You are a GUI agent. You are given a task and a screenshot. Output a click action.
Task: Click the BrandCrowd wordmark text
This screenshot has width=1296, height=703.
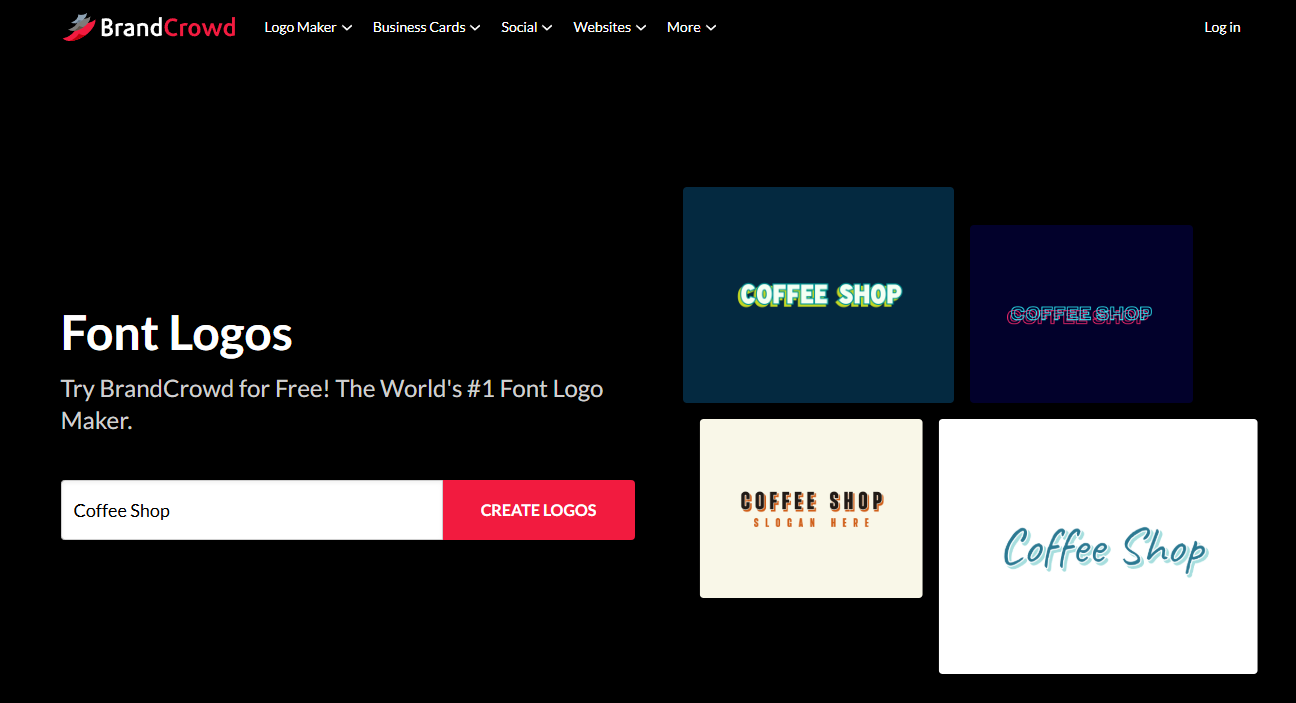click(x=168, y=27)
